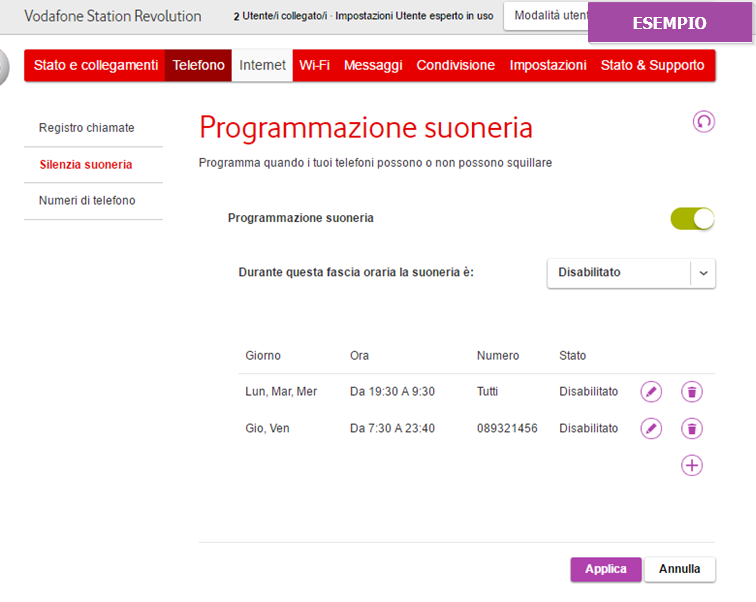The width and height of the screenshot is (756, 602).
Task: Click the Stato column header
Action: click(x=572, y=356)
